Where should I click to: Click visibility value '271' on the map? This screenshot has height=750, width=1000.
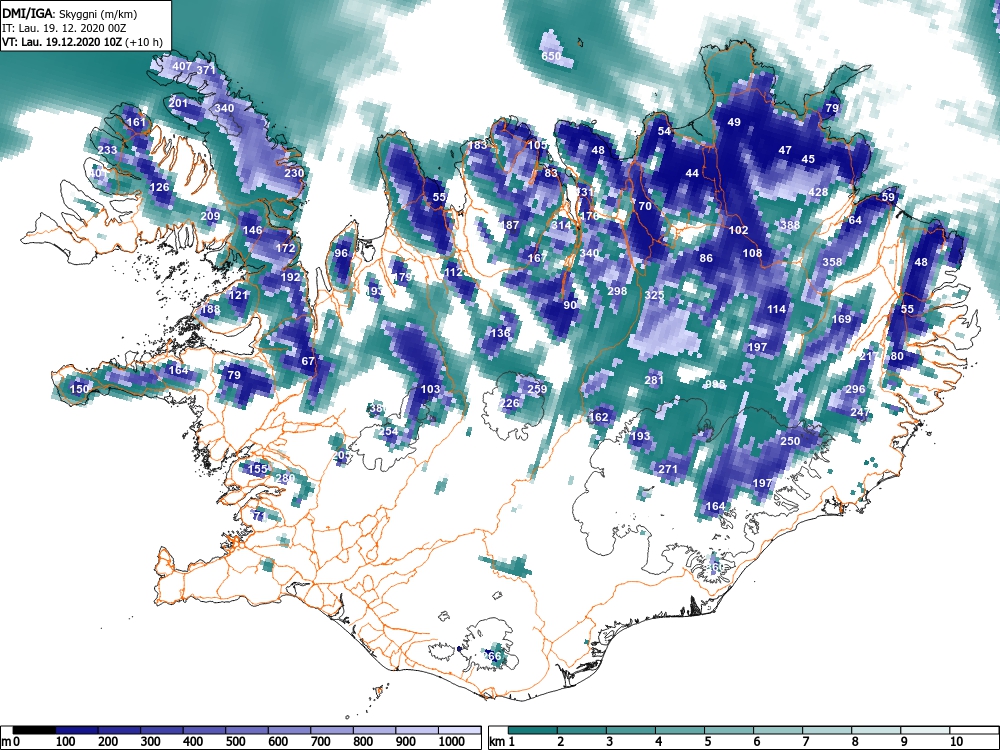pyautogui.click(x=668, y=469)
